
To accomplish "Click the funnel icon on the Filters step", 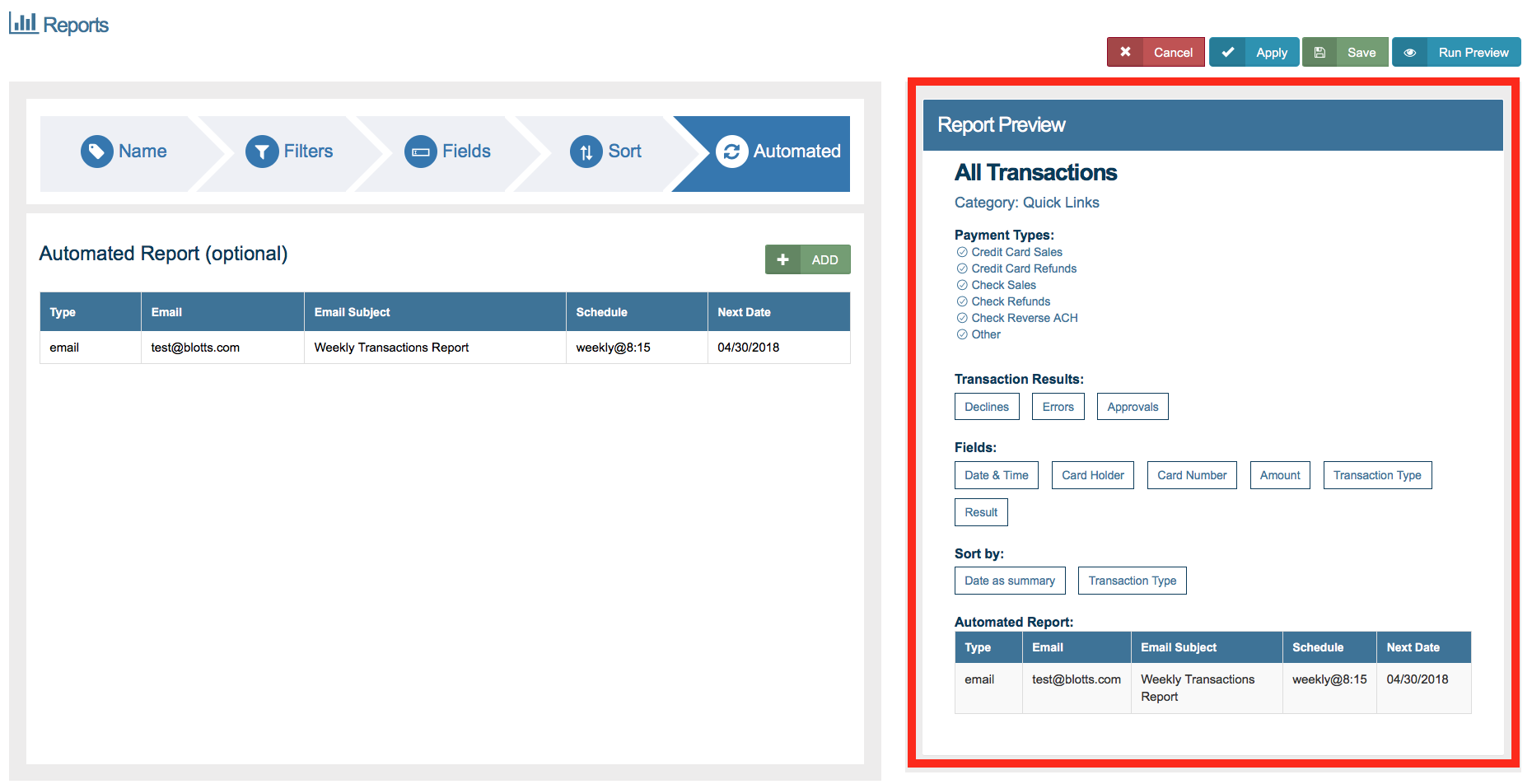I will [x=261, y=152].
